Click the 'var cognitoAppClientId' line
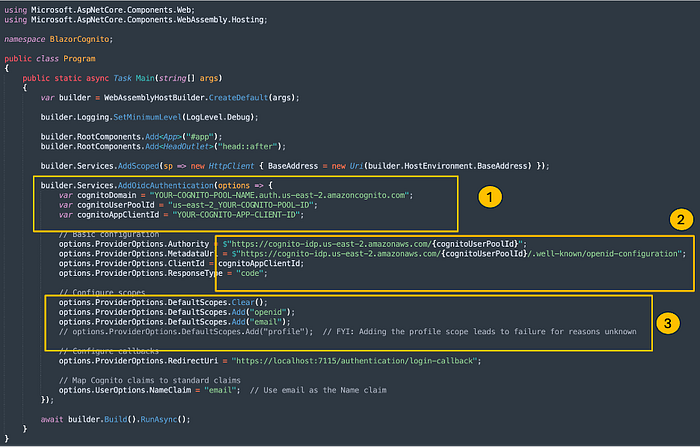This screenshot has height=447, width=700. pos(181,215)
